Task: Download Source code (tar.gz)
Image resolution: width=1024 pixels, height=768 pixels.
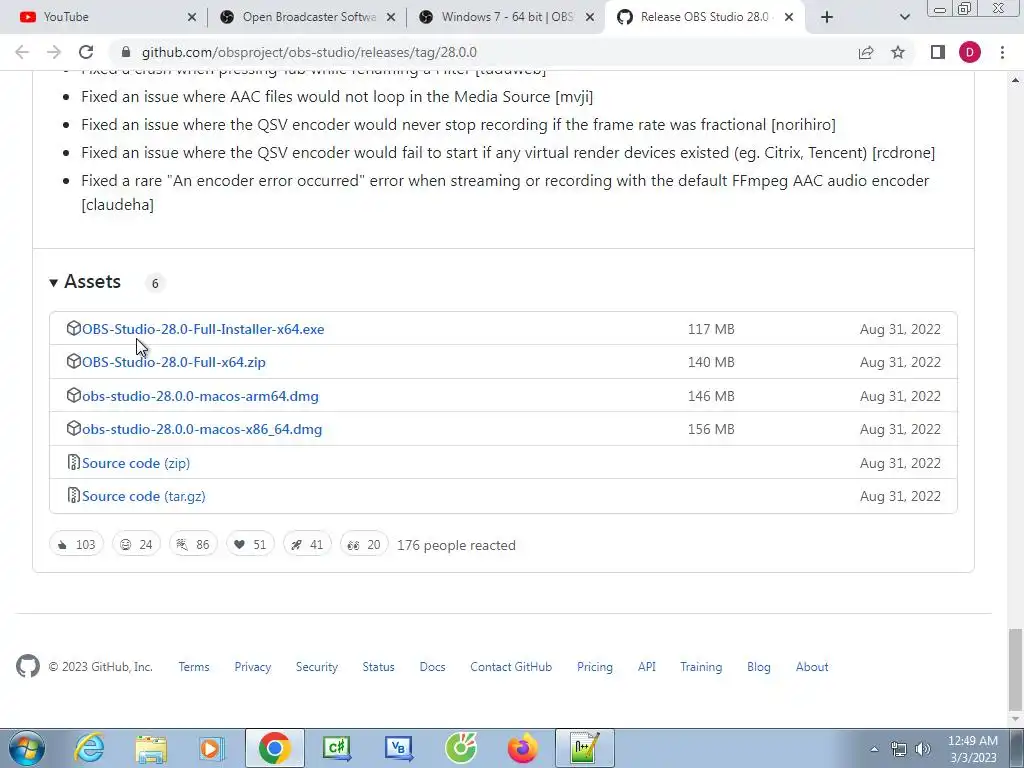Action: (144, 496)
